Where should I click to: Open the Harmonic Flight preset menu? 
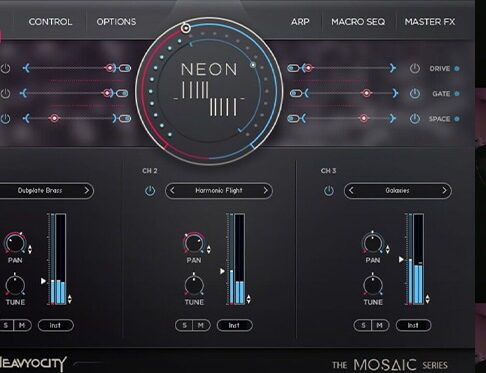tap(219, 191)
